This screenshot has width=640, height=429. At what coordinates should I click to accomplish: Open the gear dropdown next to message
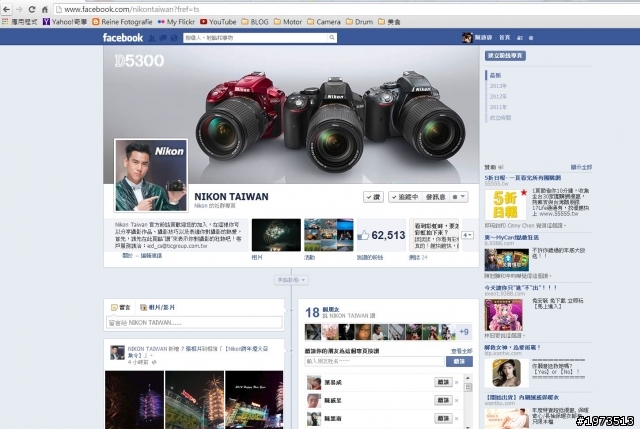tap(459, 197)
